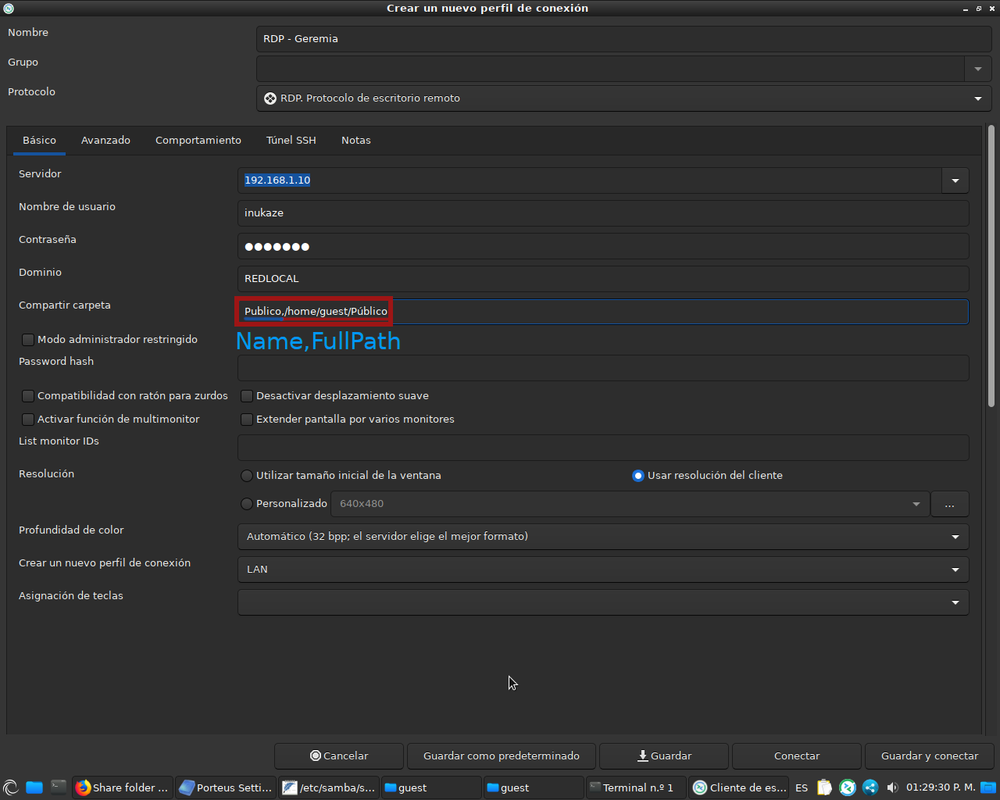
Task: Switch to Firefox Share folder window
Action: [x=122, y=788]
